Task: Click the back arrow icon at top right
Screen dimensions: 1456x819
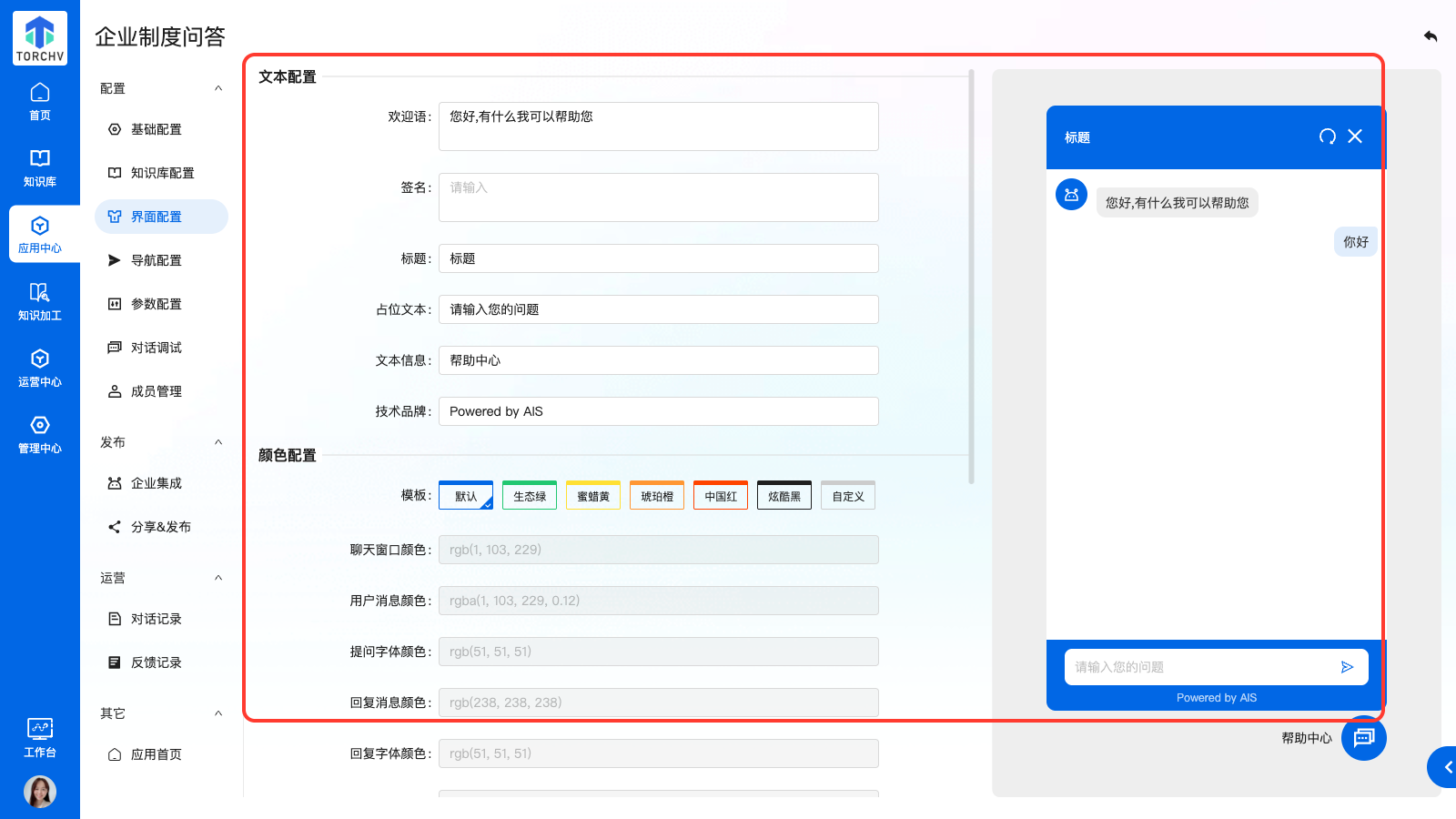Action: click(x=1431, y=36)
